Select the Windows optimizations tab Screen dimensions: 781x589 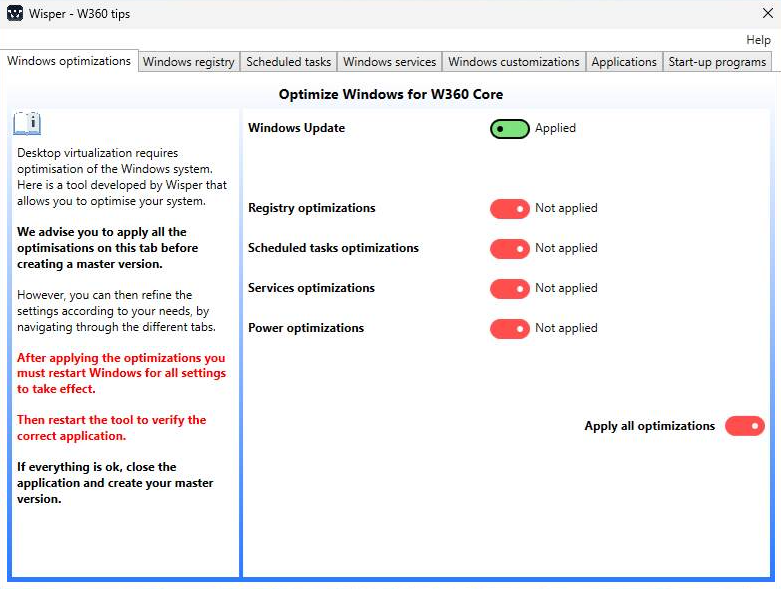tap(69, 61)
